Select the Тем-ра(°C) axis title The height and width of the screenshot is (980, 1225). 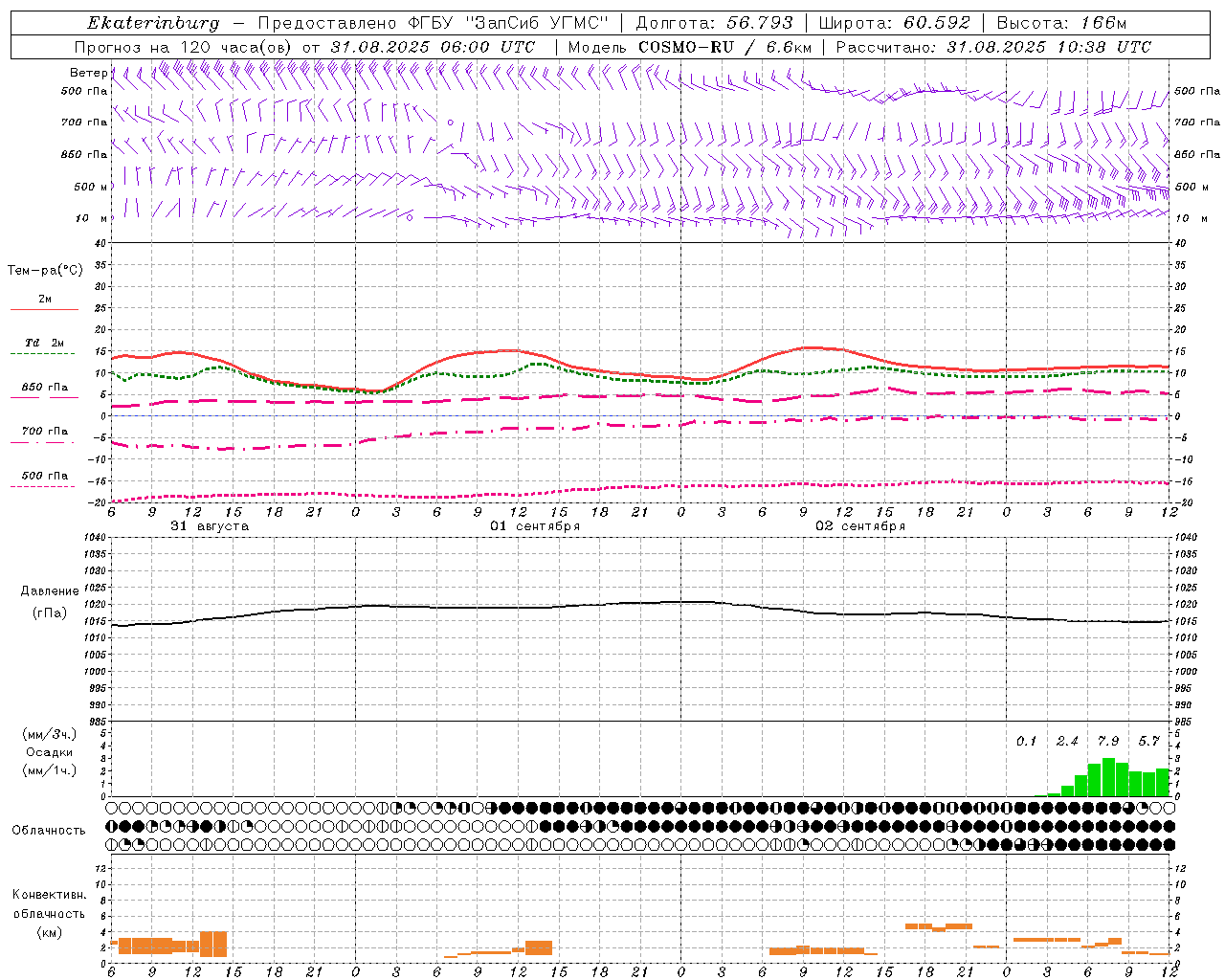(x=45, y=271)
